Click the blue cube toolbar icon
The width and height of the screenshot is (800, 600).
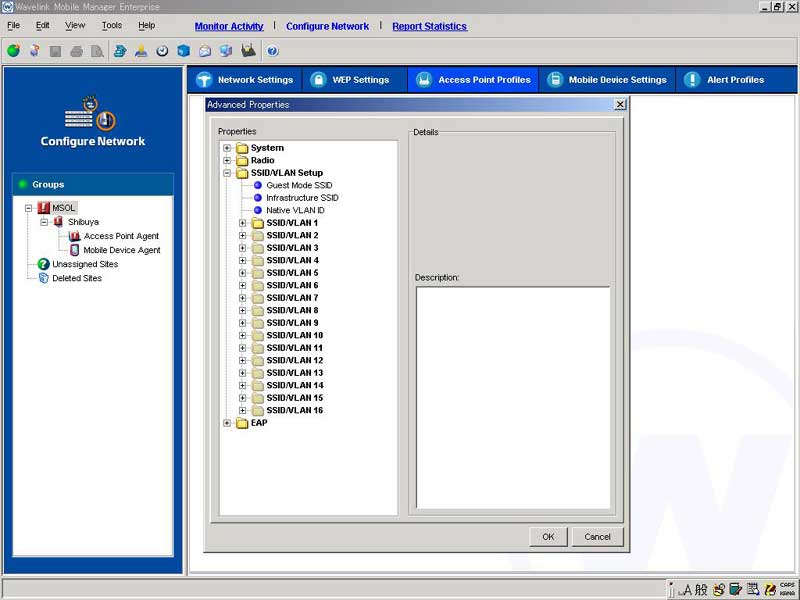pos(184,51)
